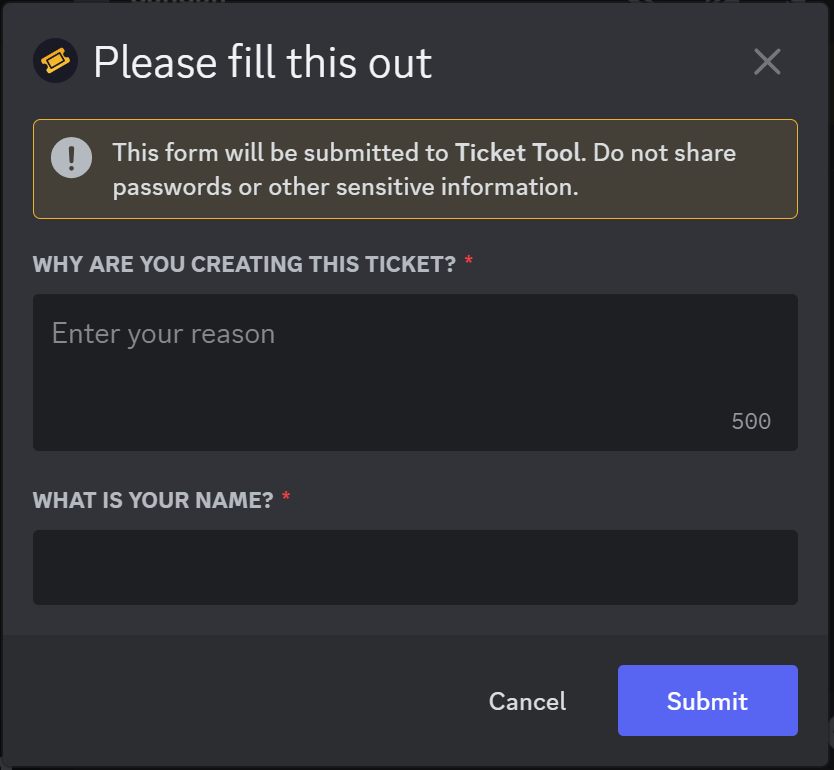Click the "Please fill this out" heading
The width and height of the screenshot is (834, 770).
tap(262, 63)
